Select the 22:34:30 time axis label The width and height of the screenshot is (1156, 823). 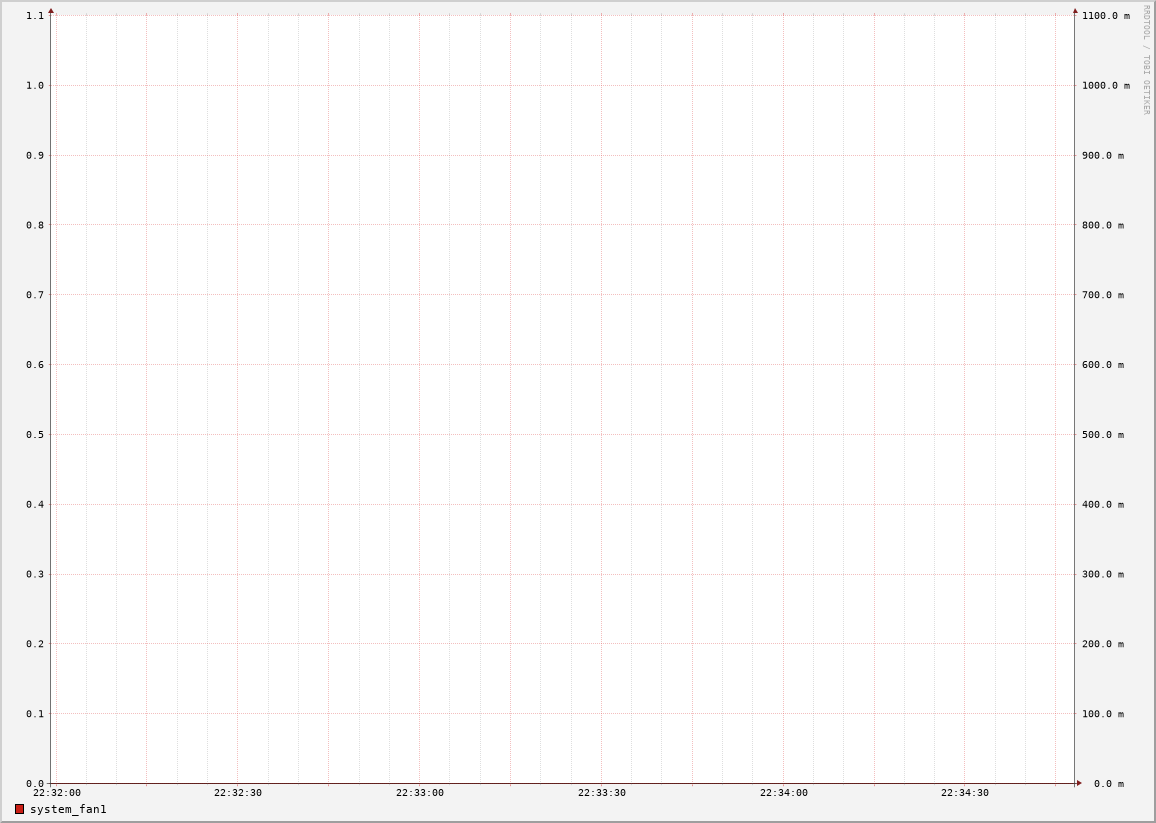[965, 793]
